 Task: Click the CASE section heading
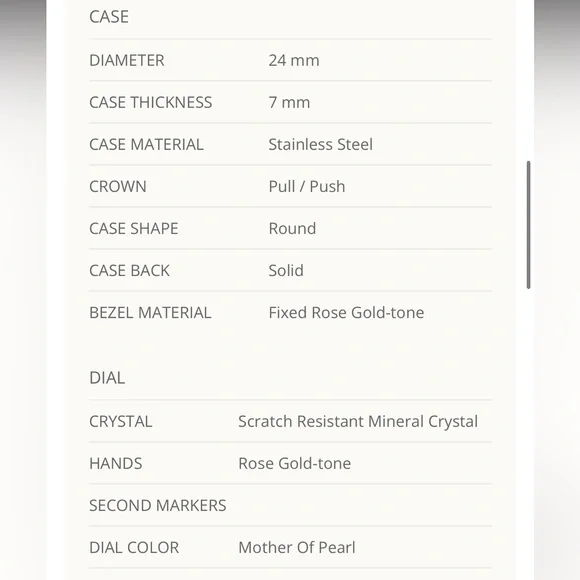(109, 17)
